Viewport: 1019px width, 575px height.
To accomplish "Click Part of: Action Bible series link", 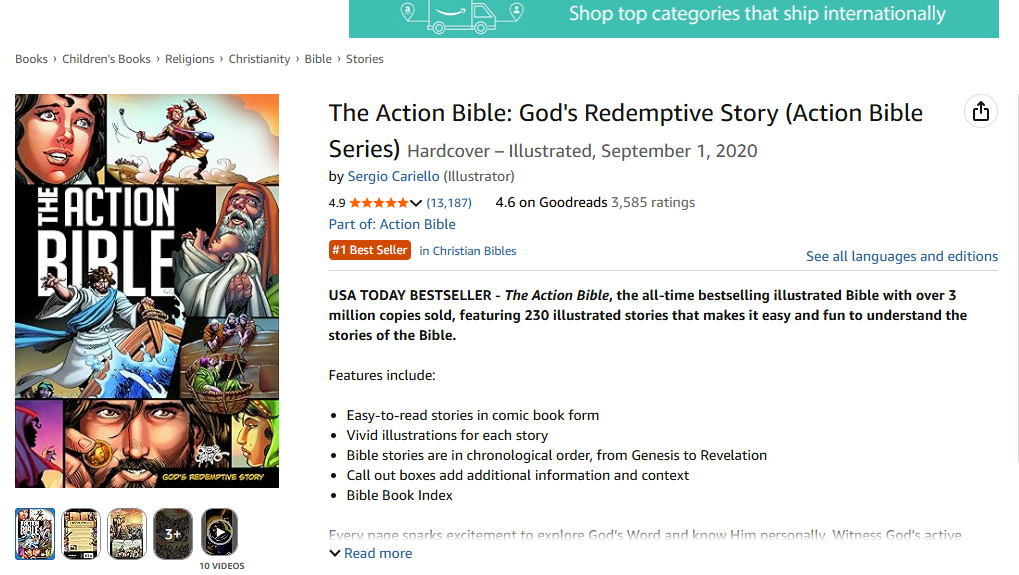I will 392,224.
